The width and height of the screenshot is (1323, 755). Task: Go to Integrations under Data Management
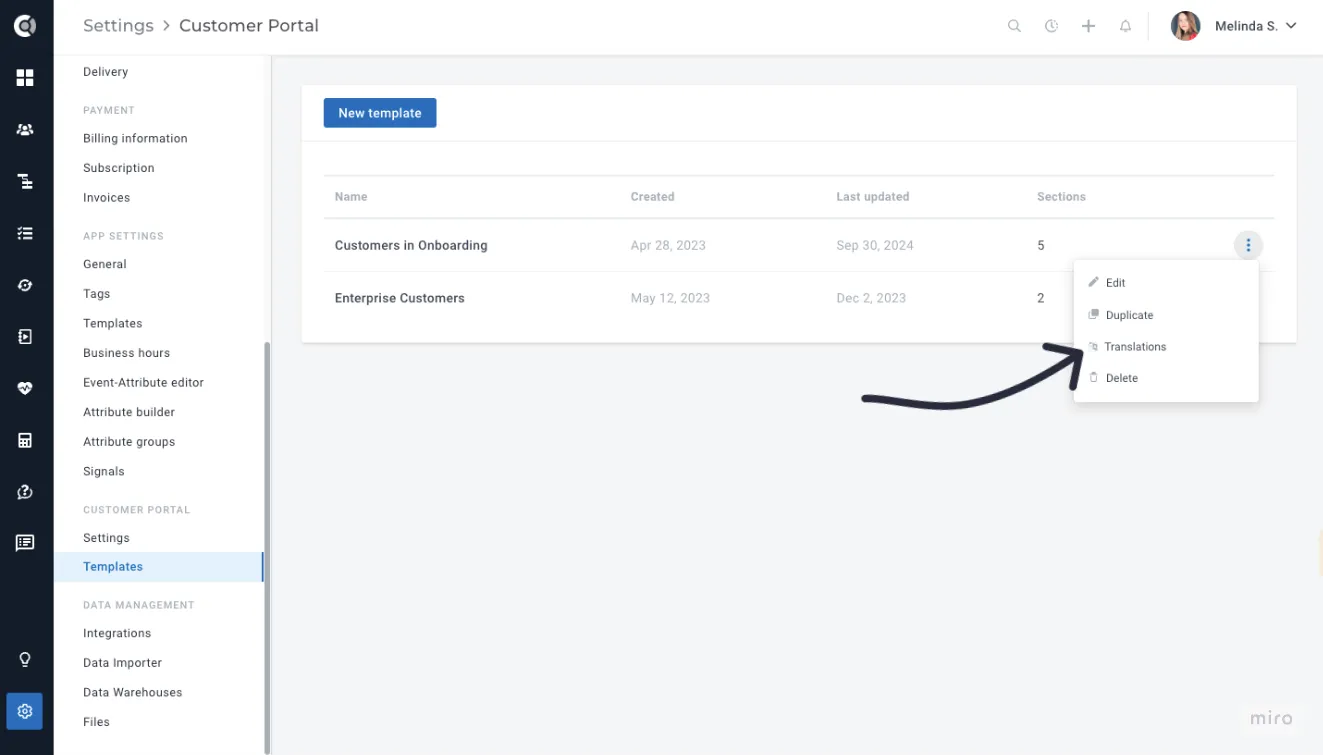[x=117, y=633]
